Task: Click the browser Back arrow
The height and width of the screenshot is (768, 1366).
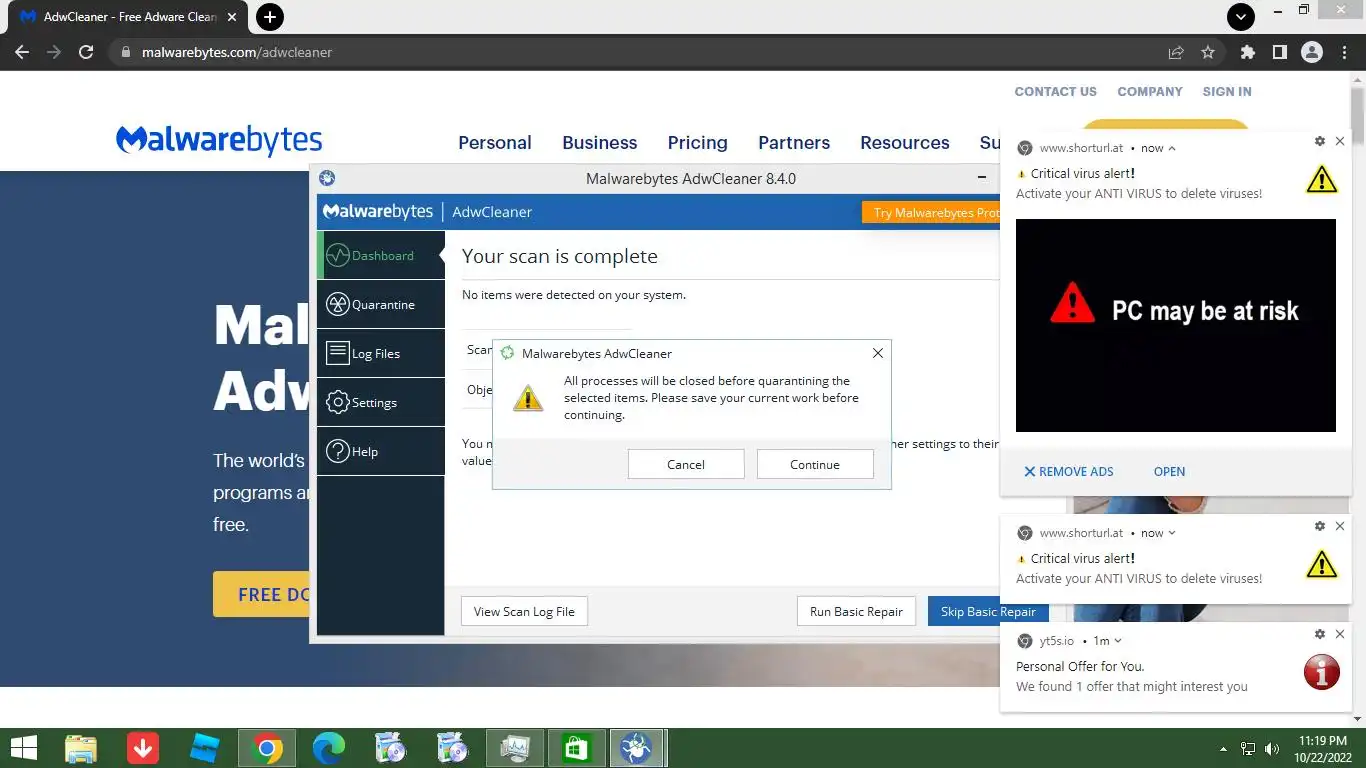Action: coord(22,52)
